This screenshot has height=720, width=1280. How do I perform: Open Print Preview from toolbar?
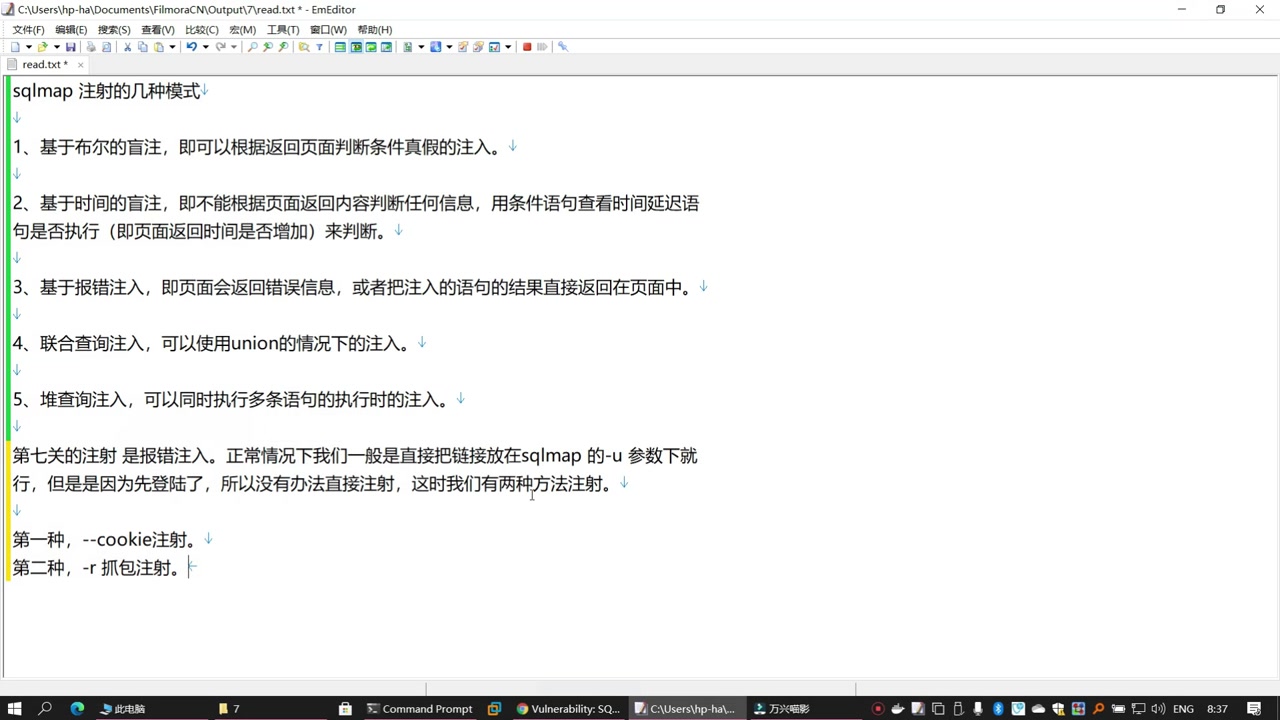[x=107, y=47]
